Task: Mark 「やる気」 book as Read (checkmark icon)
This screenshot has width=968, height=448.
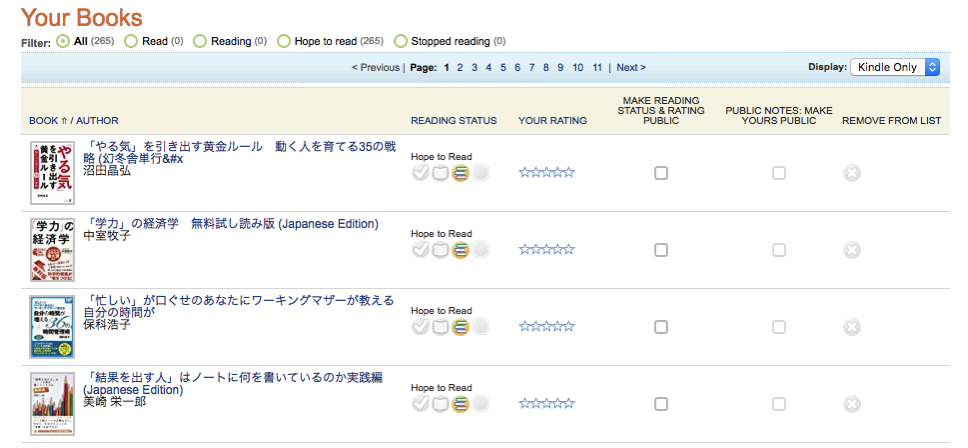Action: coord(420,173)
